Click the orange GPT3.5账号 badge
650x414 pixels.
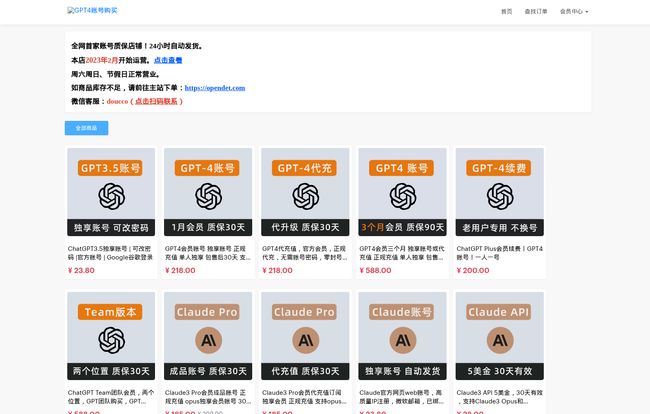click(x=110, y=168)
